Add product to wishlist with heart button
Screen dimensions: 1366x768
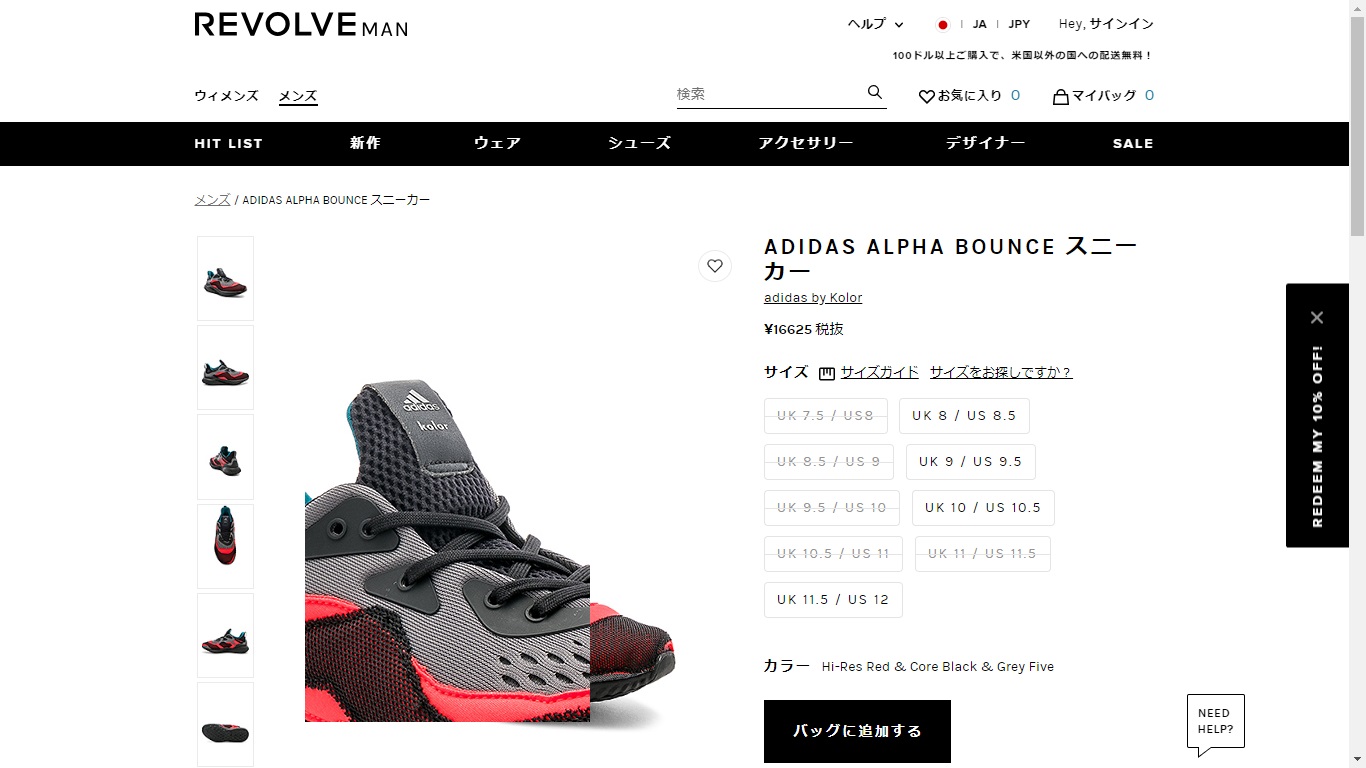(715, 266)
